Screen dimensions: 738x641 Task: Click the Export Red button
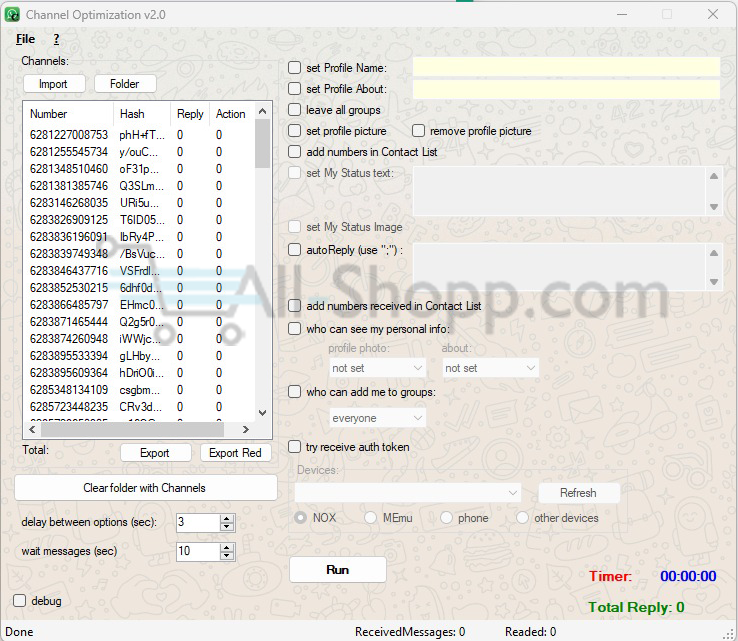pos(235,453)
